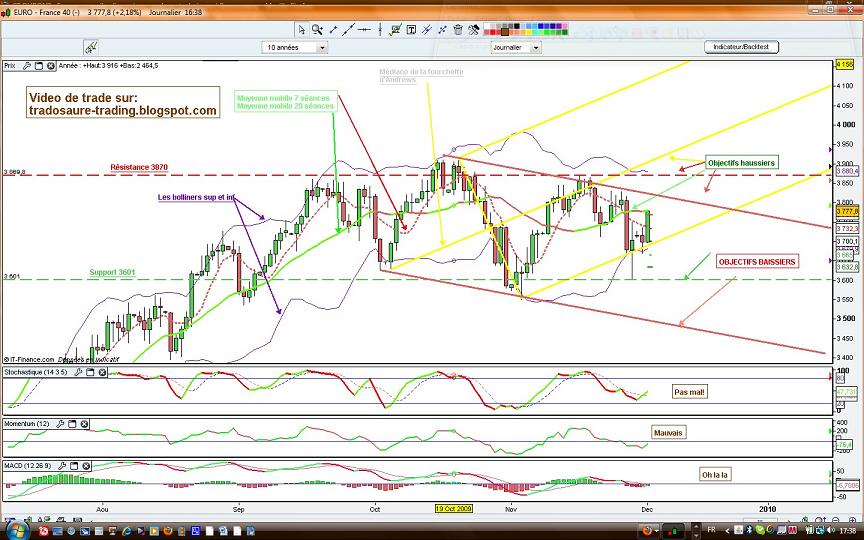The image size is (864, 540).
Task: Select the MACD (12 26 9) label
Action: (x=28, y=466)
